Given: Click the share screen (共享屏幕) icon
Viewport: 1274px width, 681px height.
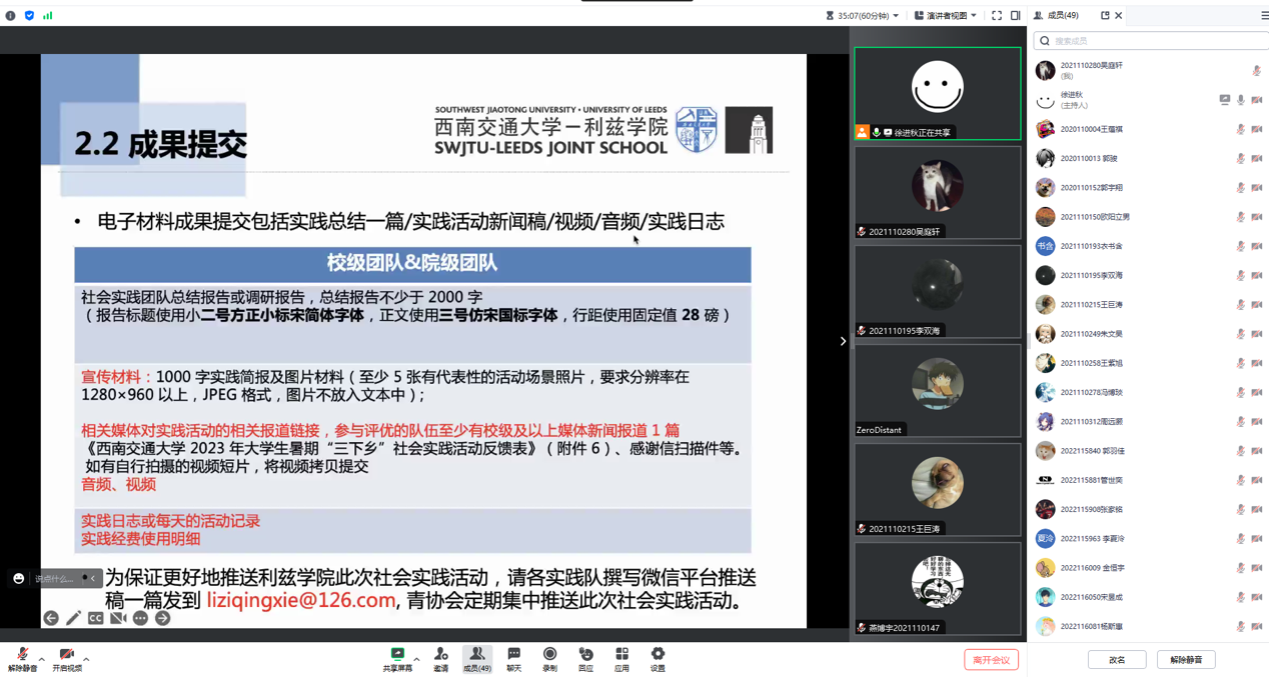Looking at the screenshot, I should click(x=397, y=658).
